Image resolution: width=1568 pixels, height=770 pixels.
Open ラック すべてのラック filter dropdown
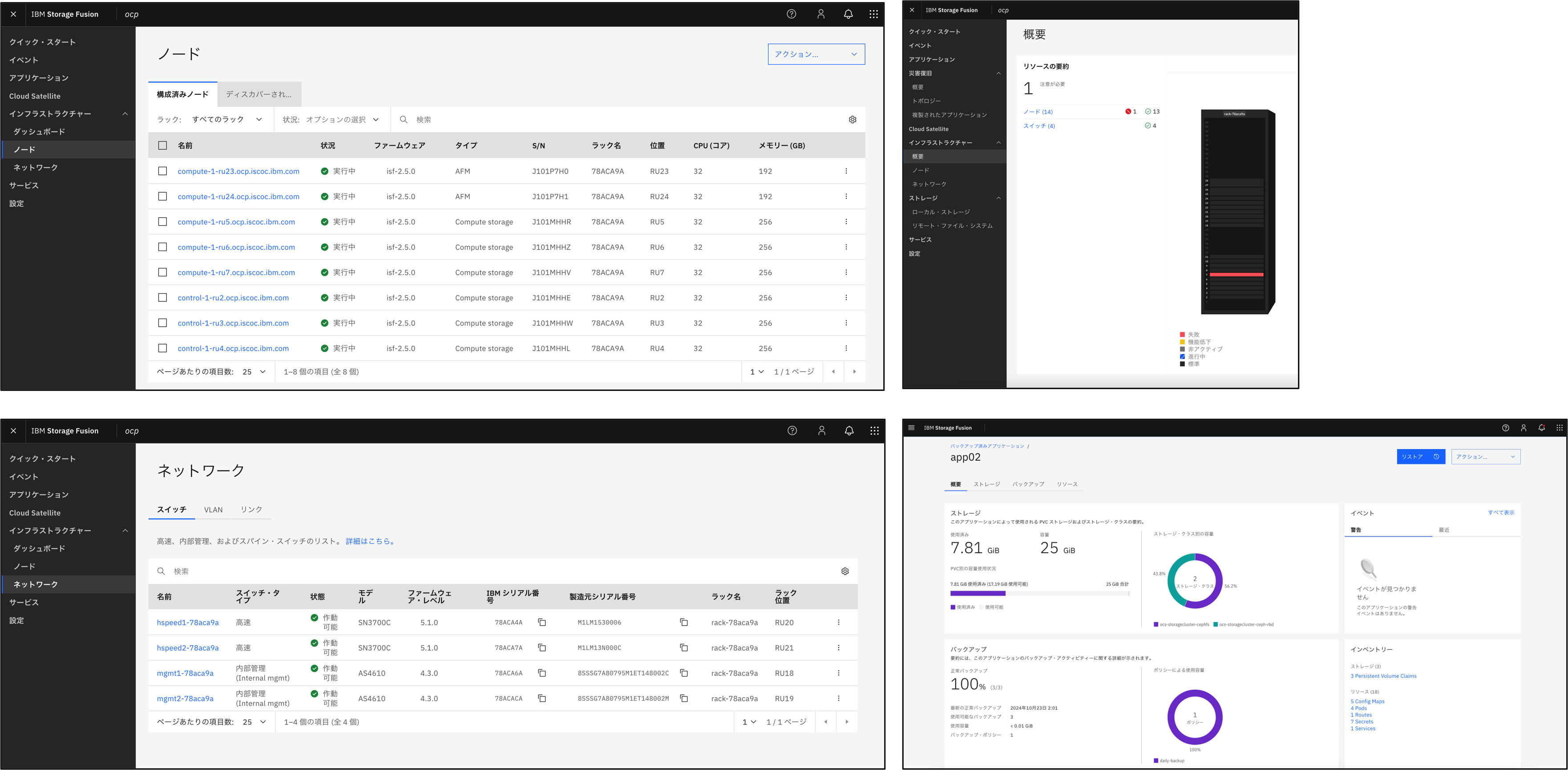227,119
